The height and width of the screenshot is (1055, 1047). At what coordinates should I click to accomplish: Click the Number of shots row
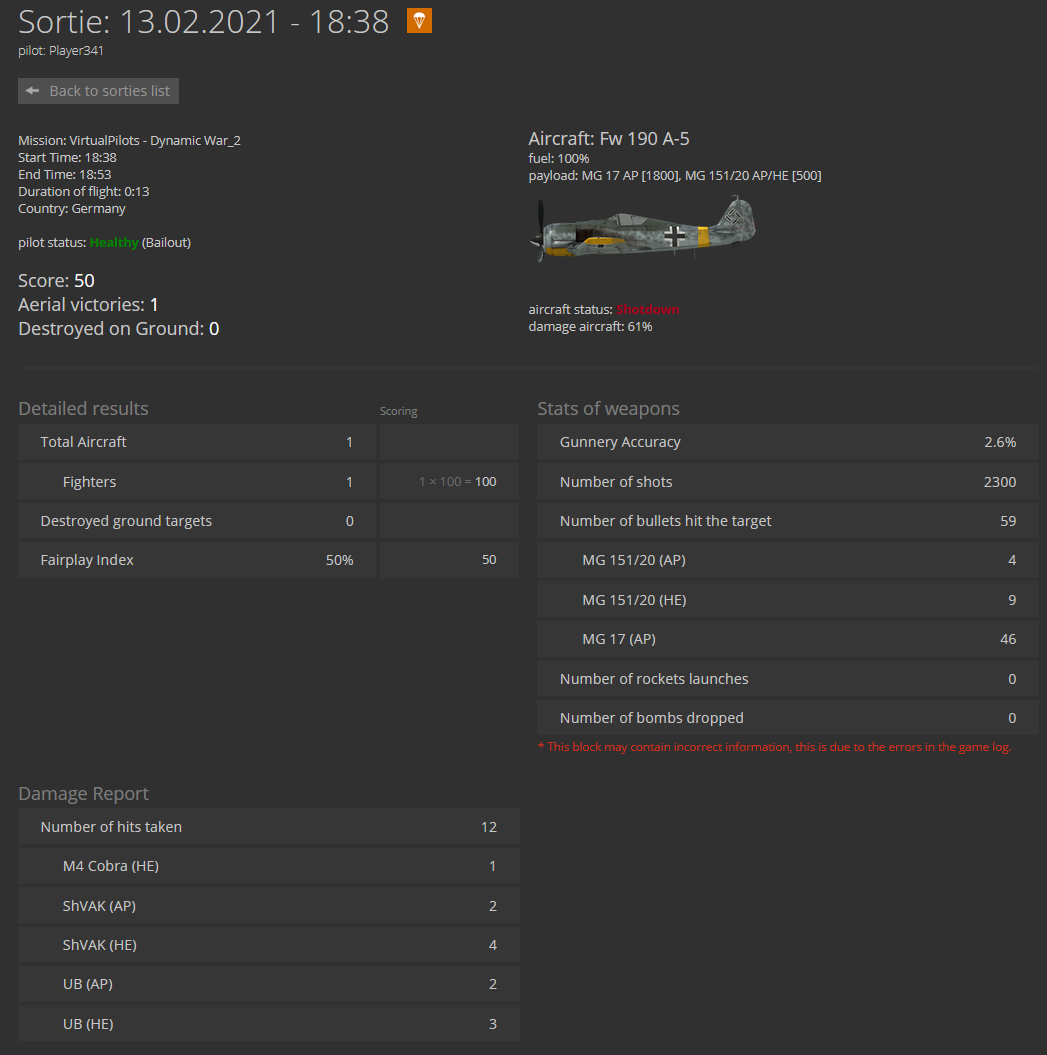coord(787,482)
